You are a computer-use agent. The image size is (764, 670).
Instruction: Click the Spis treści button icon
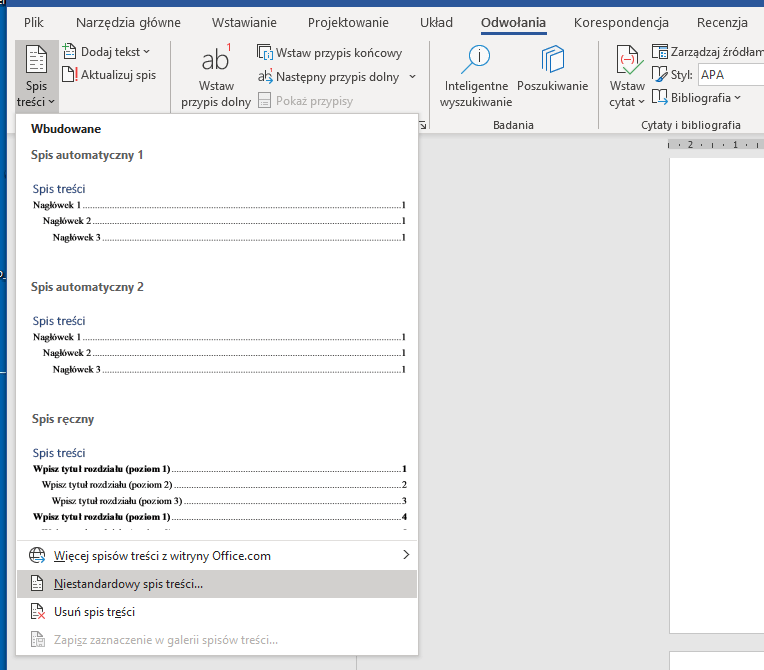(x=36, y=60)
